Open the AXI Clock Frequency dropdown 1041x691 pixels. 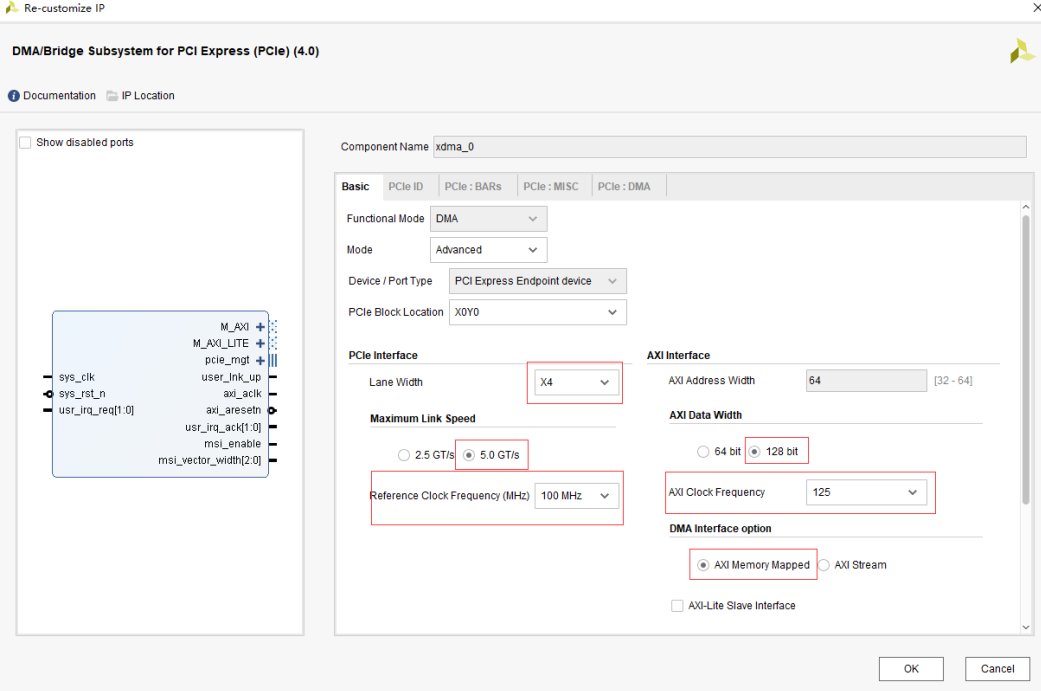pos(865,492)
